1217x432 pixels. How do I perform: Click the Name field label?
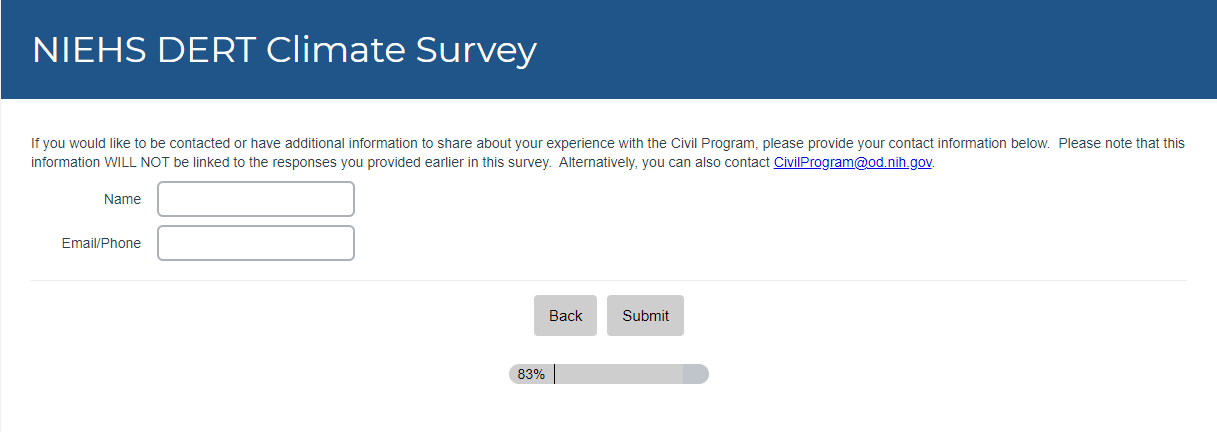point(122,199)
